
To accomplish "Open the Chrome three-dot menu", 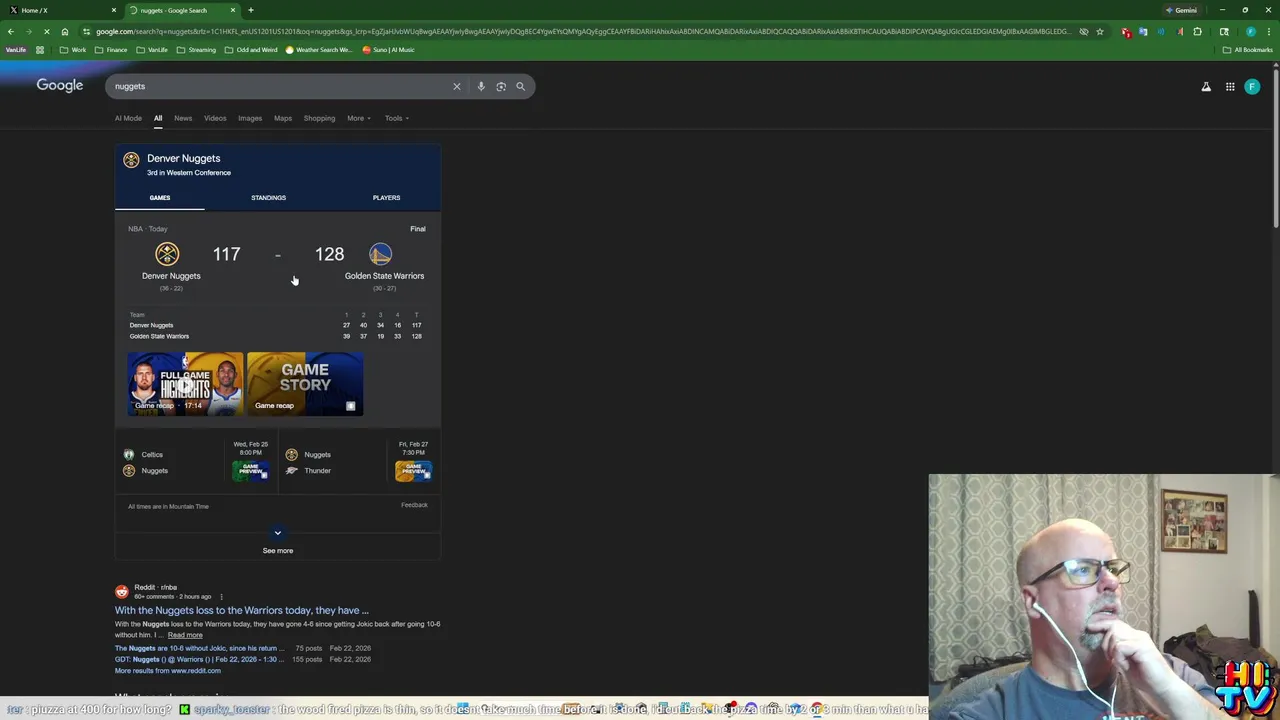I will [1268, 31].
